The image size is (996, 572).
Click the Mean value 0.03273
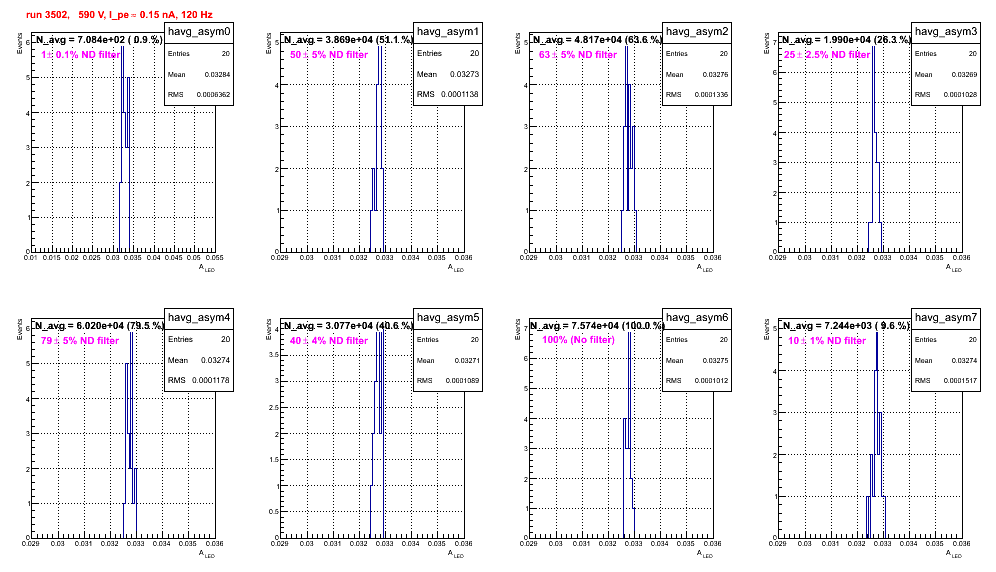click(464, 74)
